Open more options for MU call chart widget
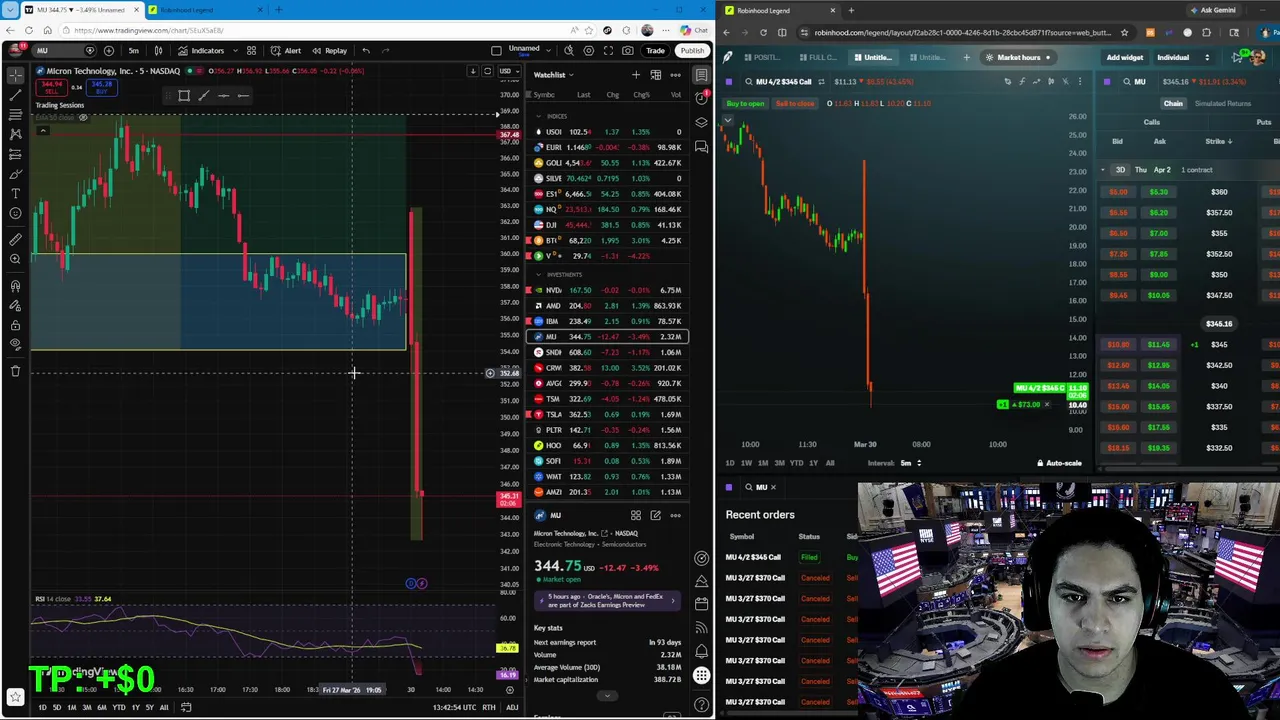The height and width of the screenshot is (720, 1280). coord(1079,81)
